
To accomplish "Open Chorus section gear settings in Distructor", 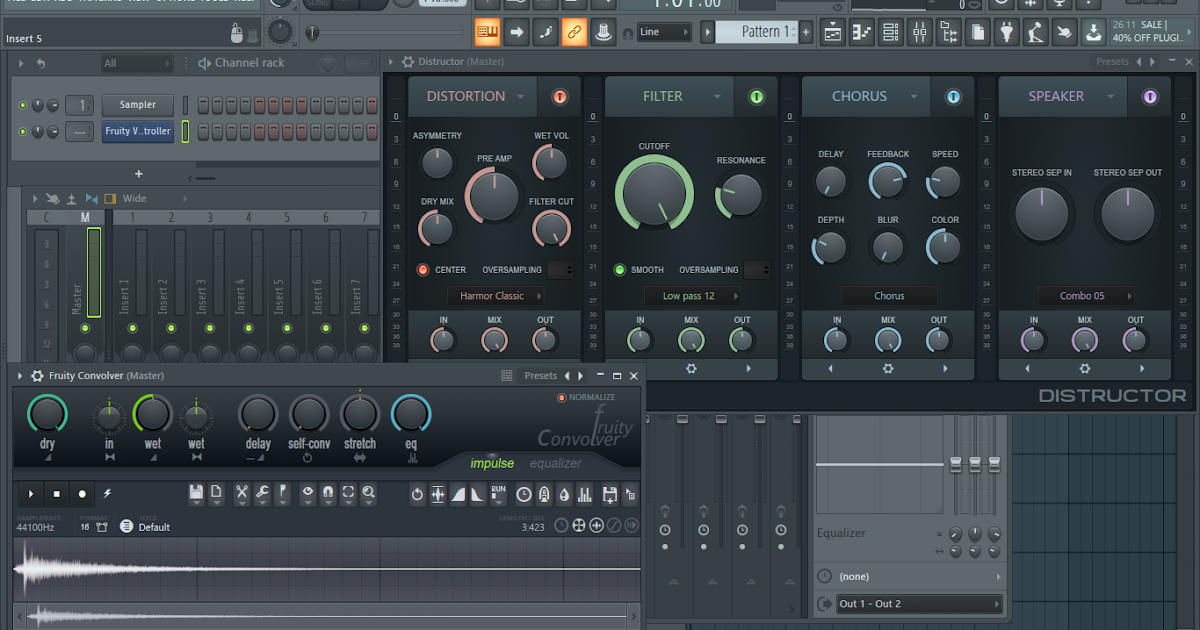I will [x=888, y=368].
